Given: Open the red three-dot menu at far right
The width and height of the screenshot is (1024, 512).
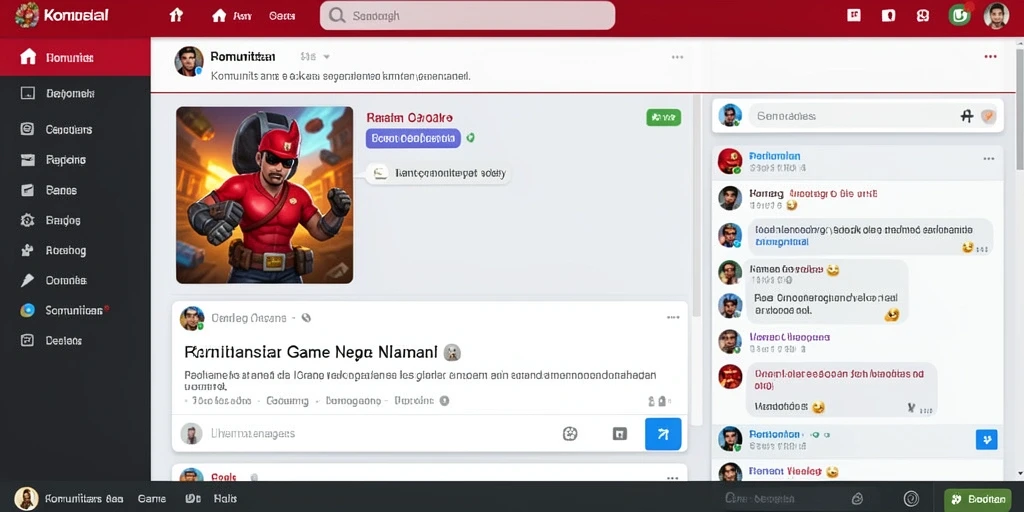Looking at the screenshot, I should pyautogui.click(x=991, y=57).
